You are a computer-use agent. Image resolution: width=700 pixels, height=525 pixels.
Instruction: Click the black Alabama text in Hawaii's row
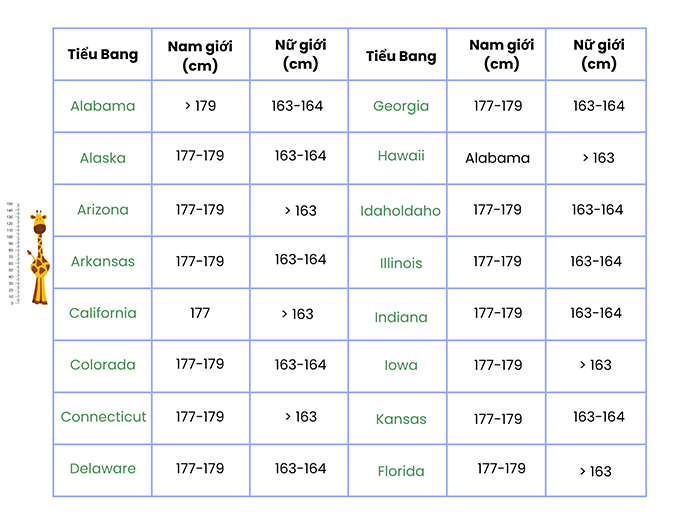(497, 158)
